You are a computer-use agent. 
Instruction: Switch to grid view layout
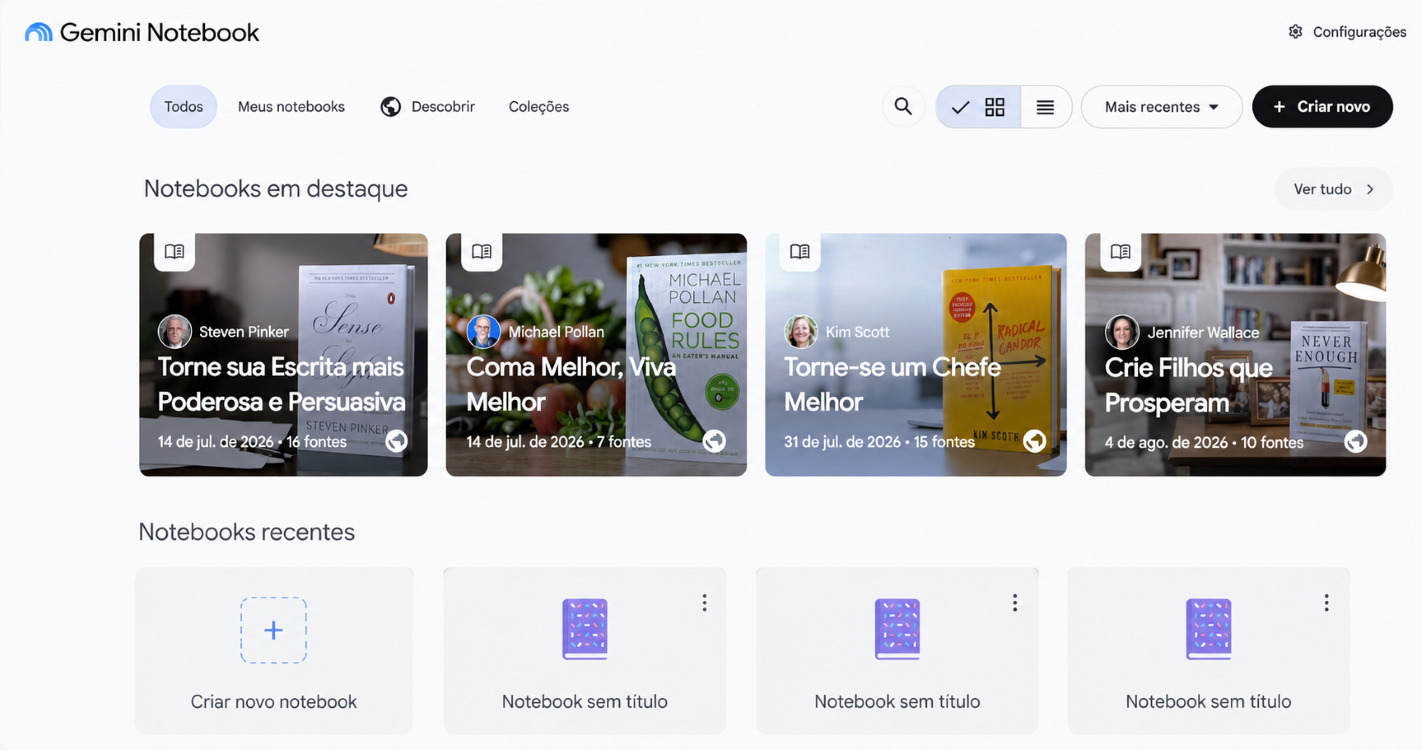978,107
